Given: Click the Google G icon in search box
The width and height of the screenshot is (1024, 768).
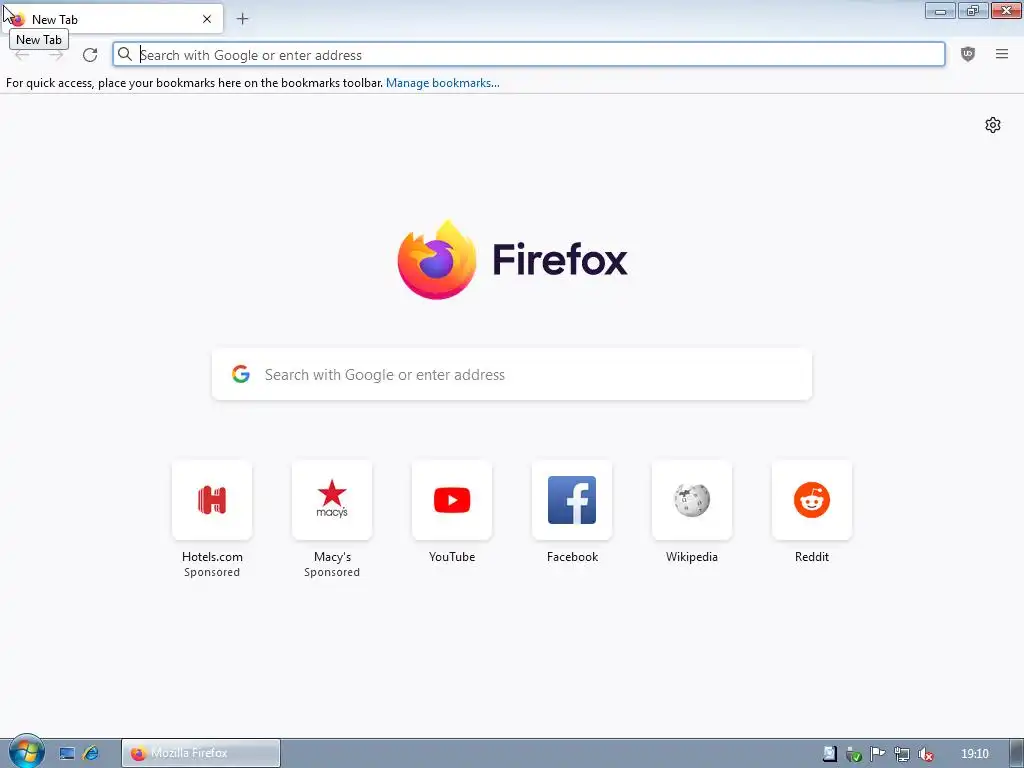Looking at the screenshot, I should [x=241, y=374].
